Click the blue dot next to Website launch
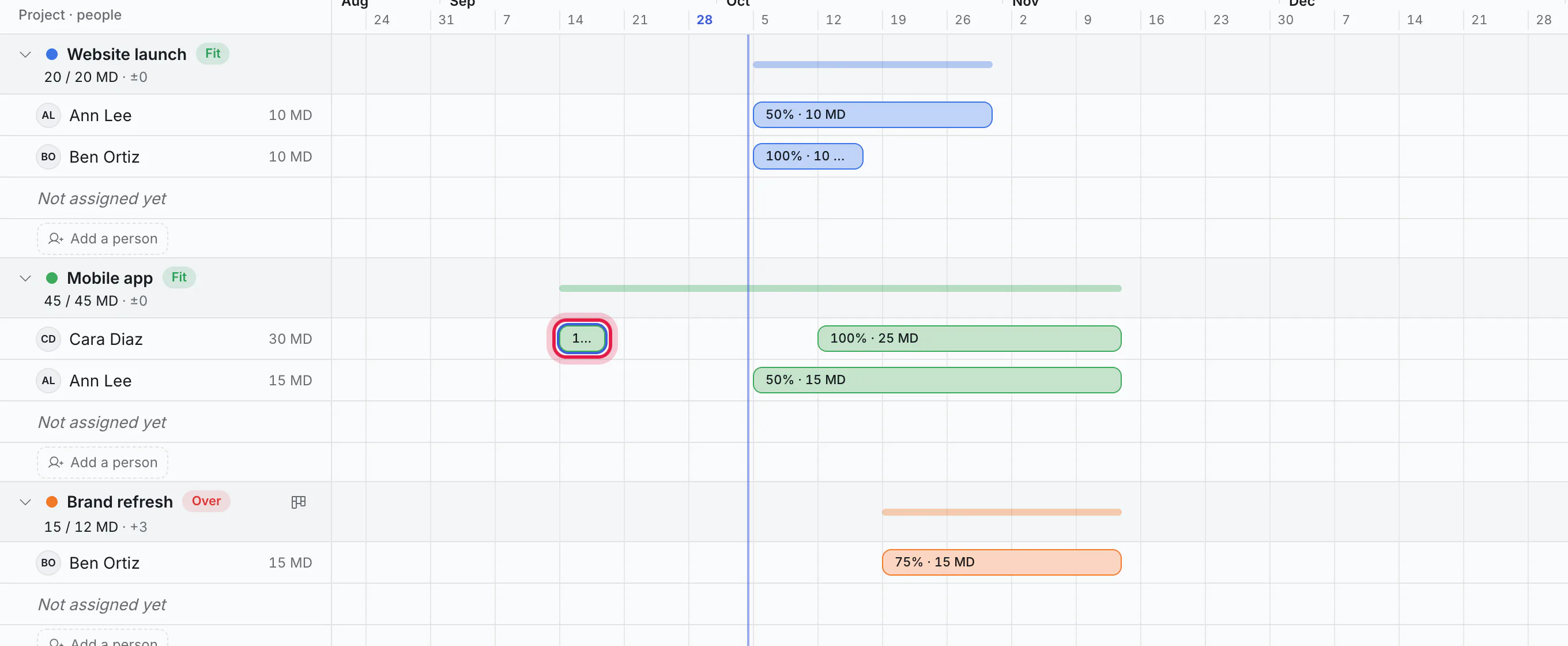 pyautogui.click(x=52, y=54)
